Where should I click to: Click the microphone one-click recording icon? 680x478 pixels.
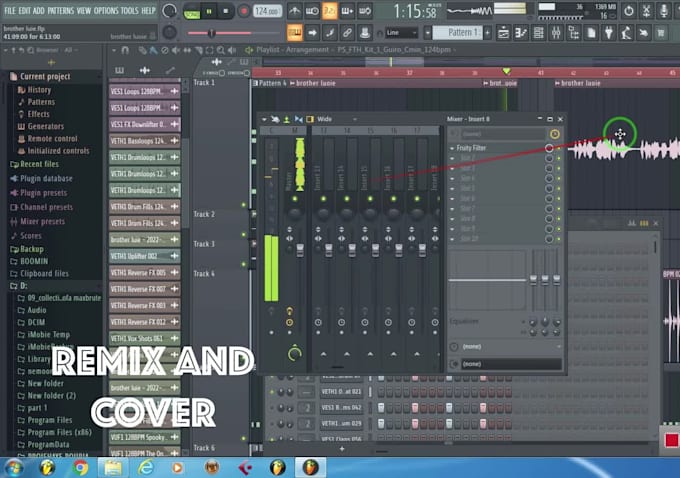664,11
